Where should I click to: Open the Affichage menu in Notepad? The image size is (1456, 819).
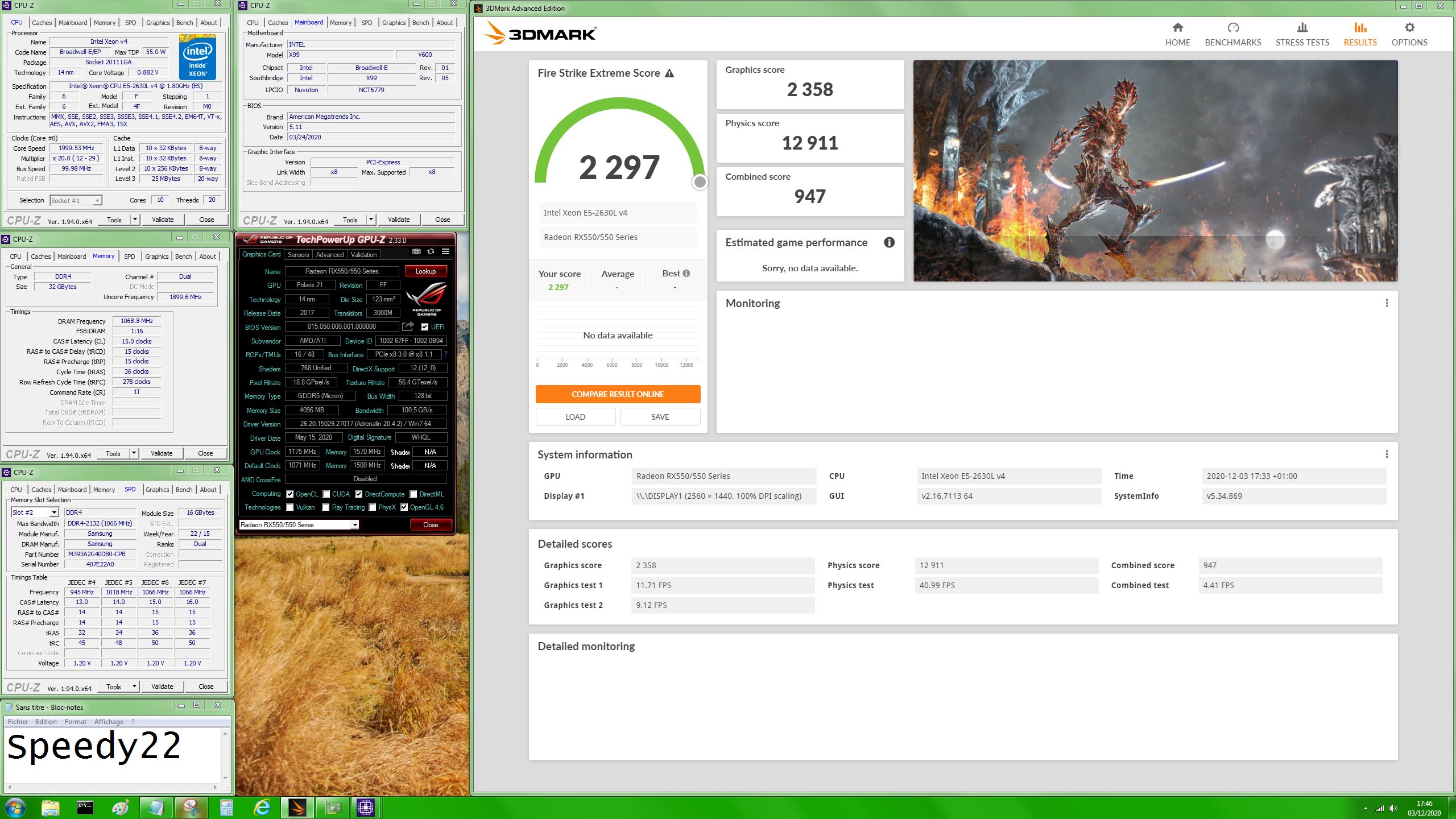click(109, 722)
